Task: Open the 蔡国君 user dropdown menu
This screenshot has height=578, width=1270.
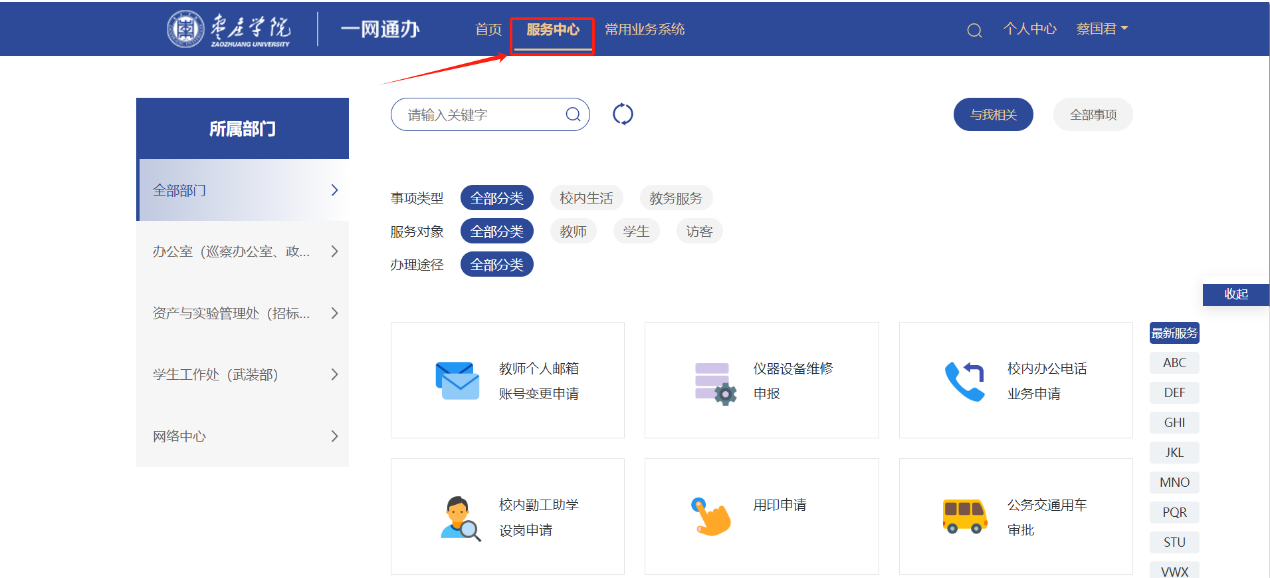Action: click(1101, 29)
